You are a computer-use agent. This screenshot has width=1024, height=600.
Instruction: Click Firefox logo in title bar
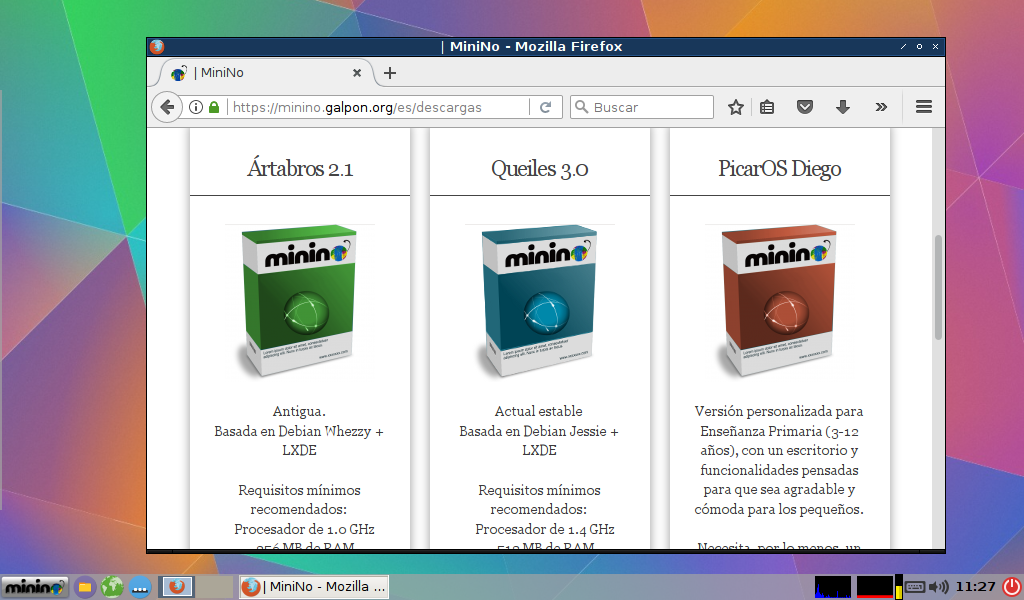pos(157,46)
